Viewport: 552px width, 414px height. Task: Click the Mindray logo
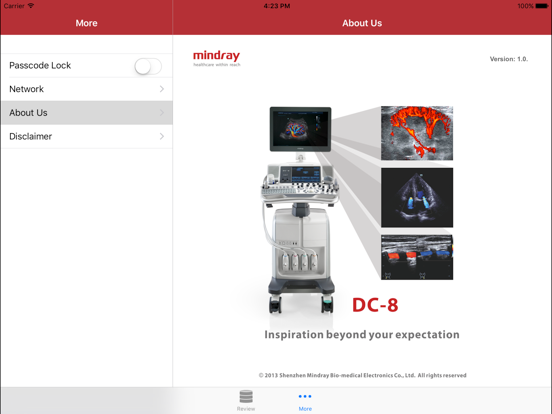217,58
